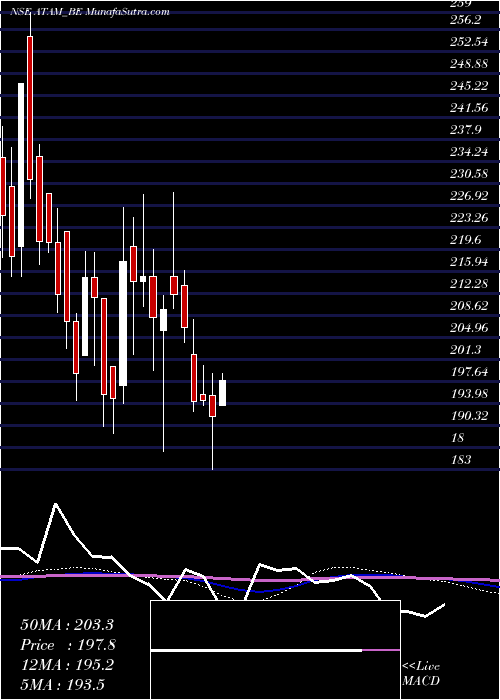Choose the 219.6 price label
The image size is (500, 700).
point(467,240)
